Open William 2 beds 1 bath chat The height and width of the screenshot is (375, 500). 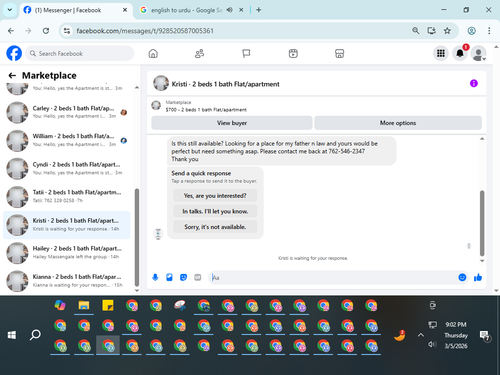[67, 140]
